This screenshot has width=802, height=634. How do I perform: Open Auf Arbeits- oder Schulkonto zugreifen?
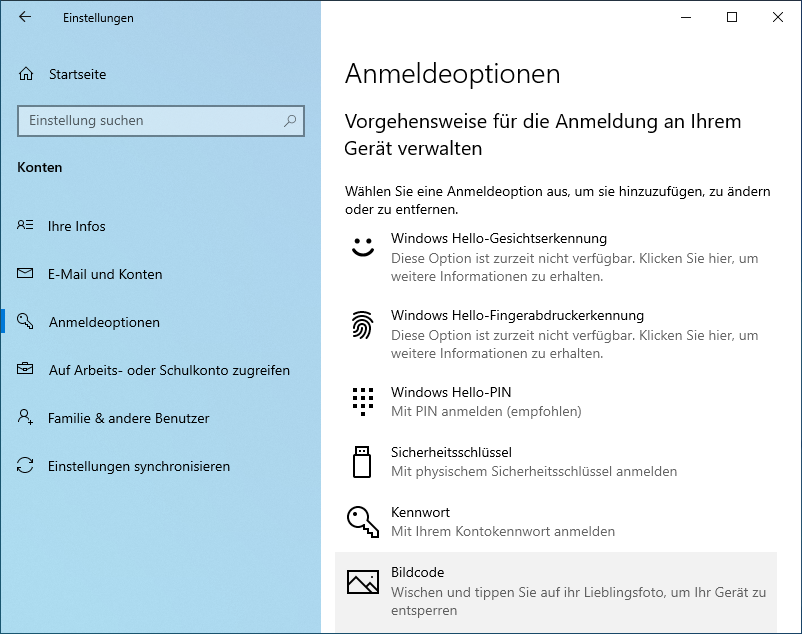(x=169, y=370)
